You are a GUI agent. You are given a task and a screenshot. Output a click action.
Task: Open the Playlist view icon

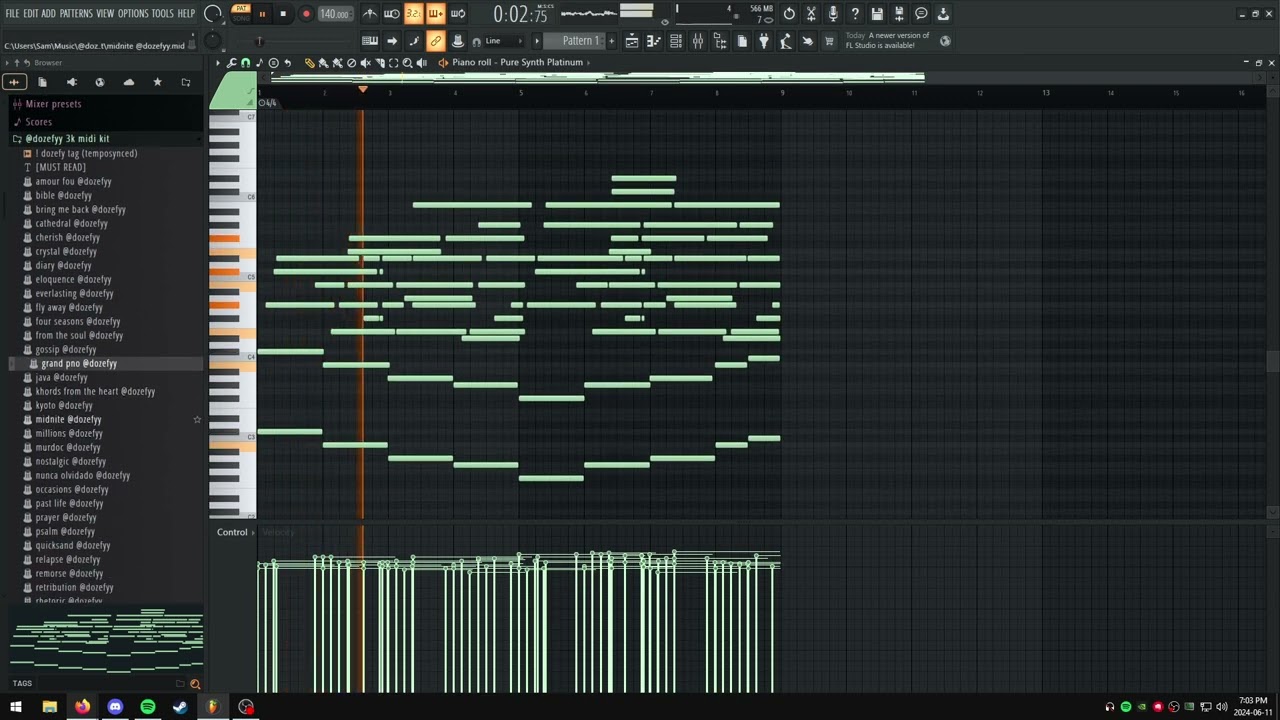632,41
